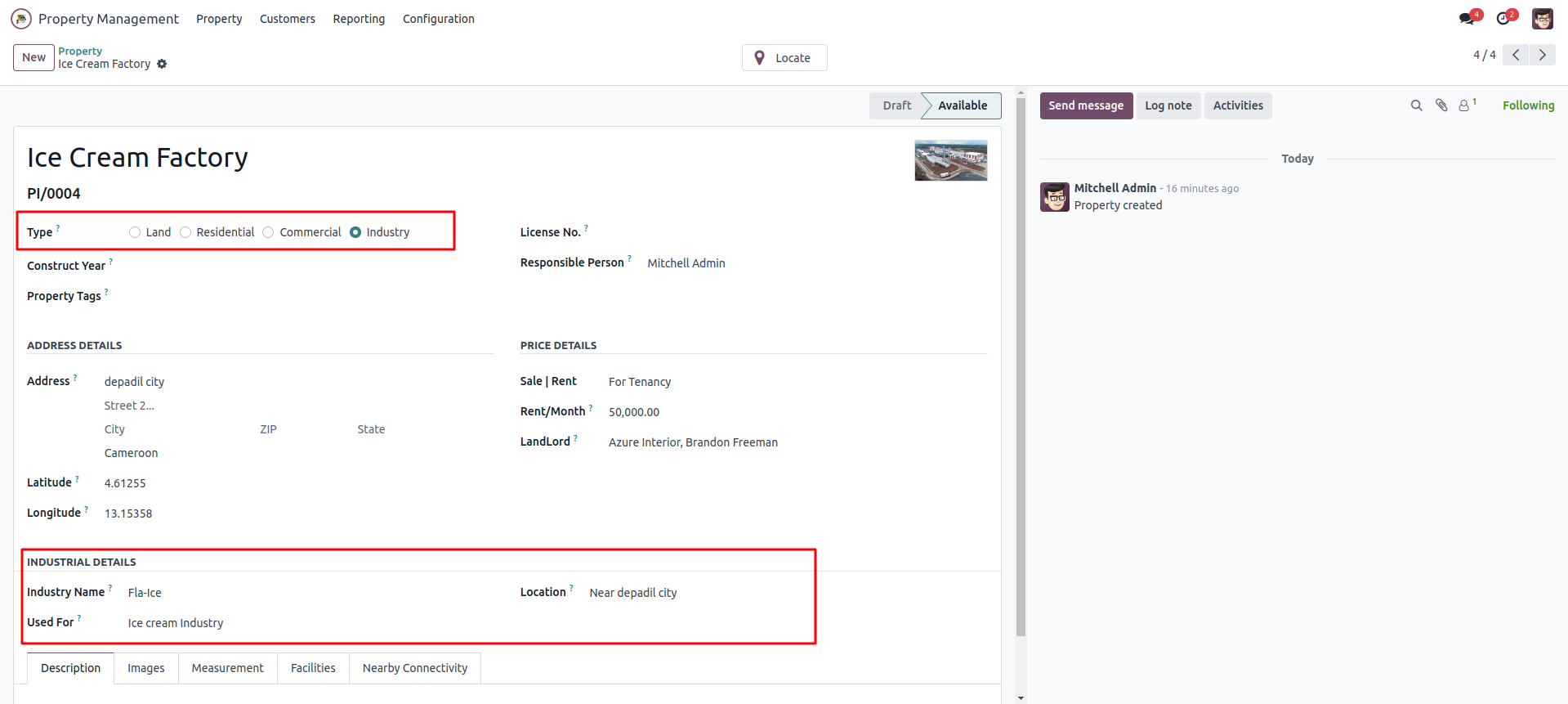1568x704 pixels.
Task: Open the activities clock icon
Action: (x=1503, y=19)
